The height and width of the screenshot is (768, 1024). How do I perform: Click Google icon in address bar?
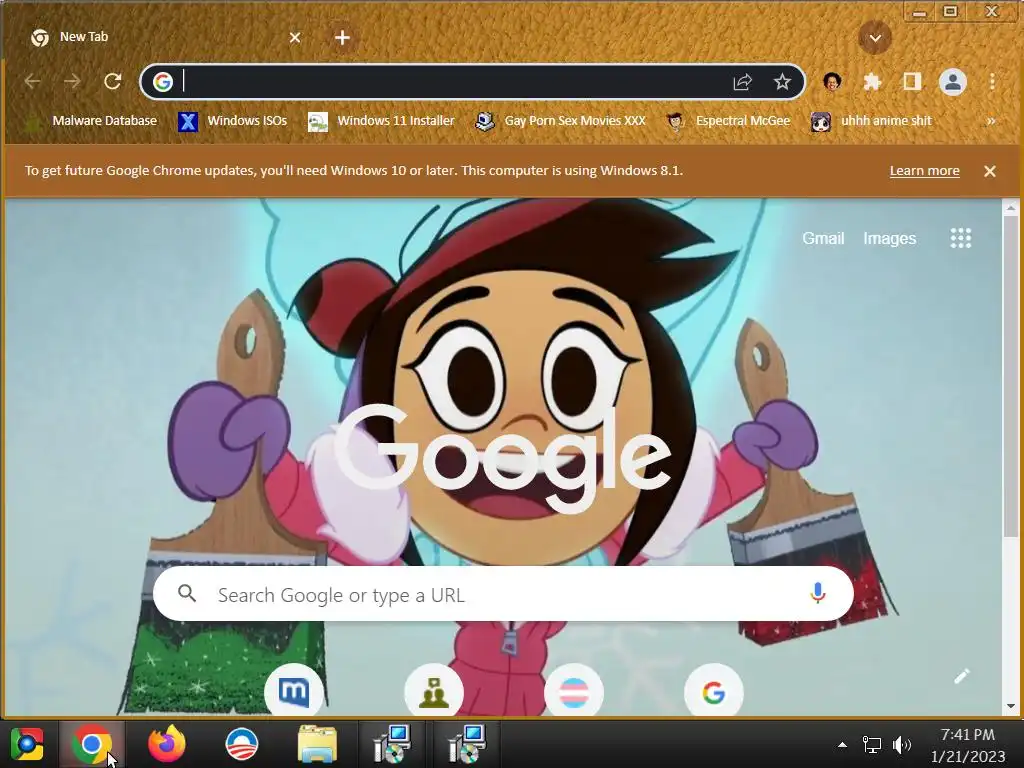click(163, 82)
